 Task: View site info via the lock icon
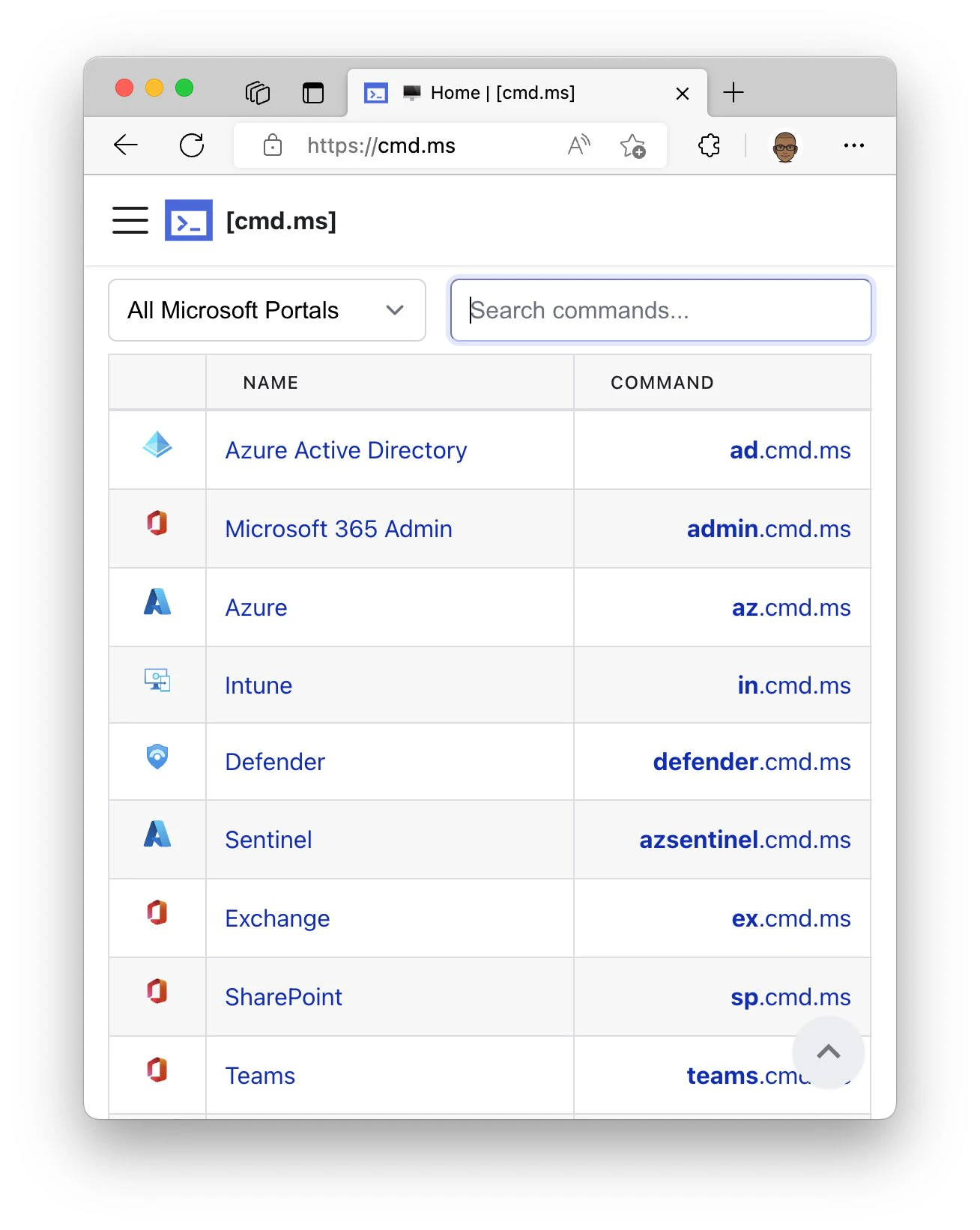273,145
